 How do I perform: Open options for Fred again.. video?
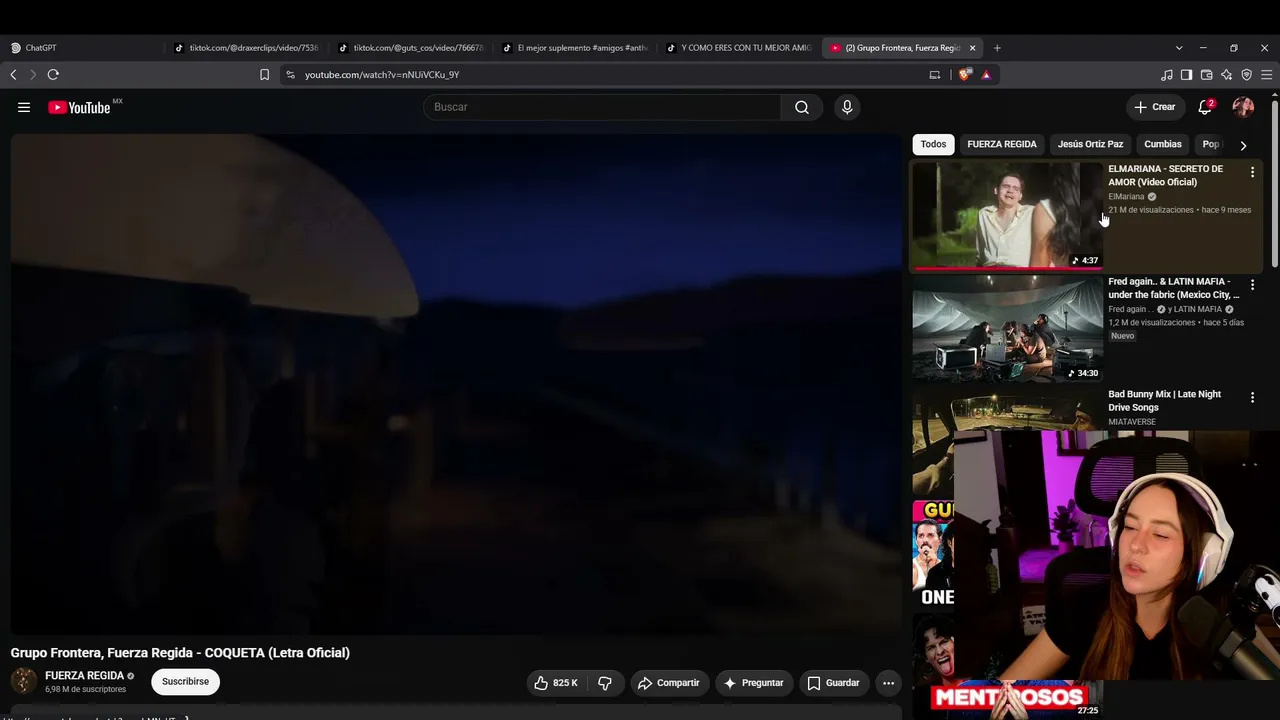(1252, 285)
